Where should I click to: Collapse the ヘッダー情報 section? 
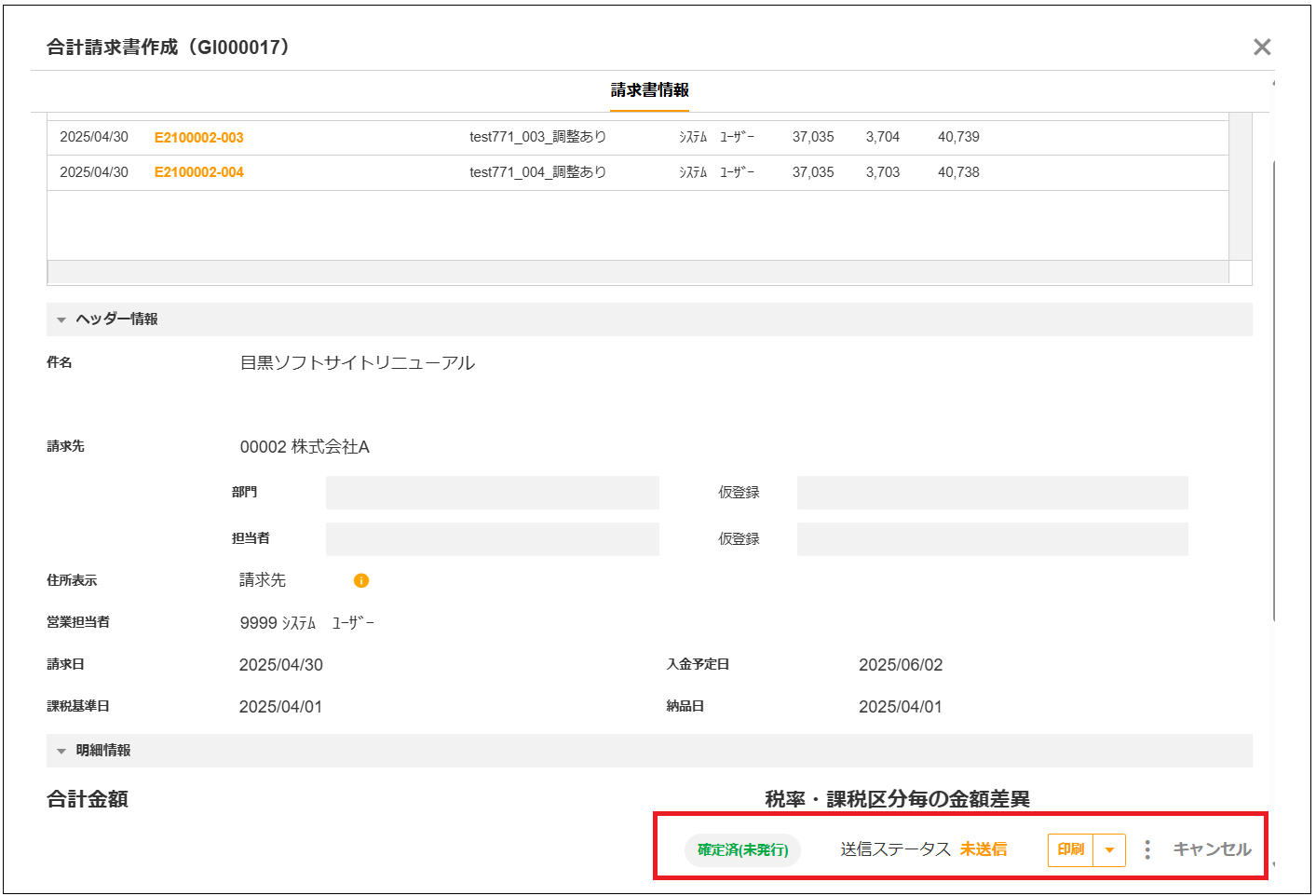(x=61, y=319)
